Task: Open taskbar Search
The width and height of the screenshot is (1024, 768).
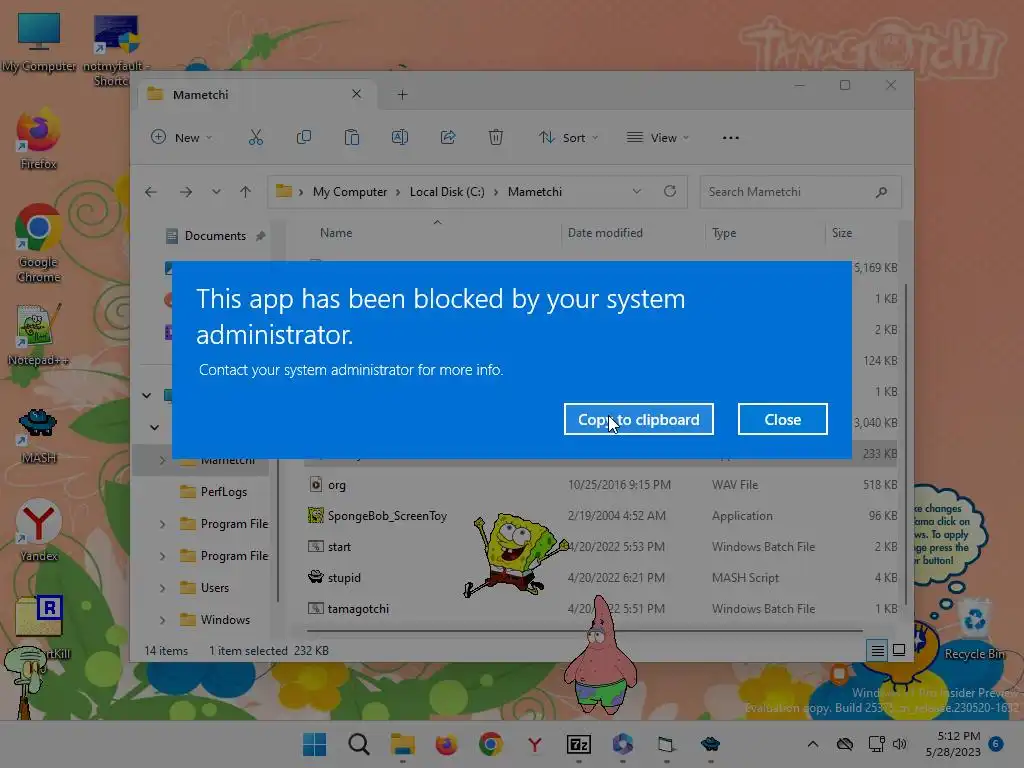Action: 359,744
